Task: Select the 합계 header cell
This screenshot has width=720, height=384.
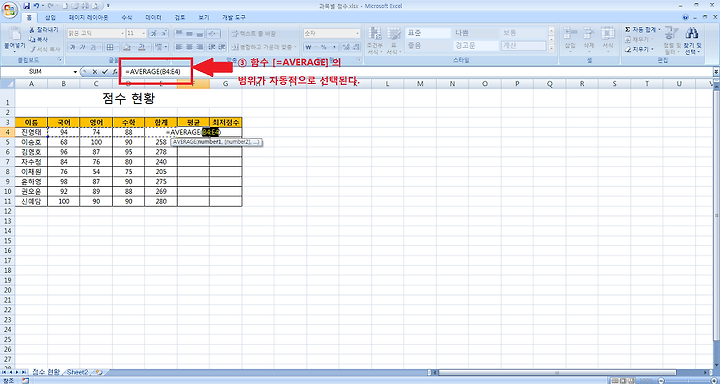Action: tap(161, 122)
